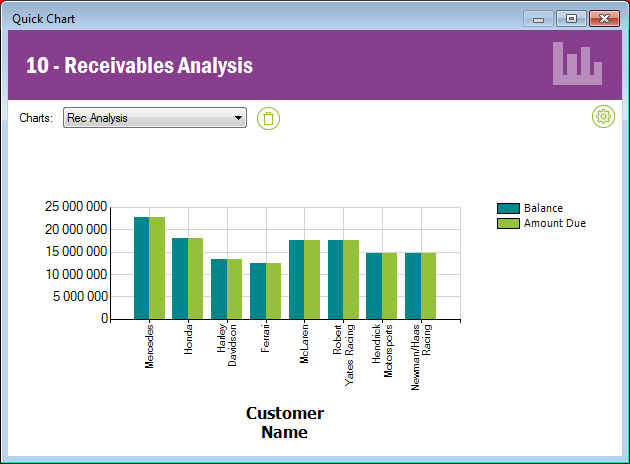Click the Honda Balance bar
Viewport: 630px width, 464px height.
[180, 278]
